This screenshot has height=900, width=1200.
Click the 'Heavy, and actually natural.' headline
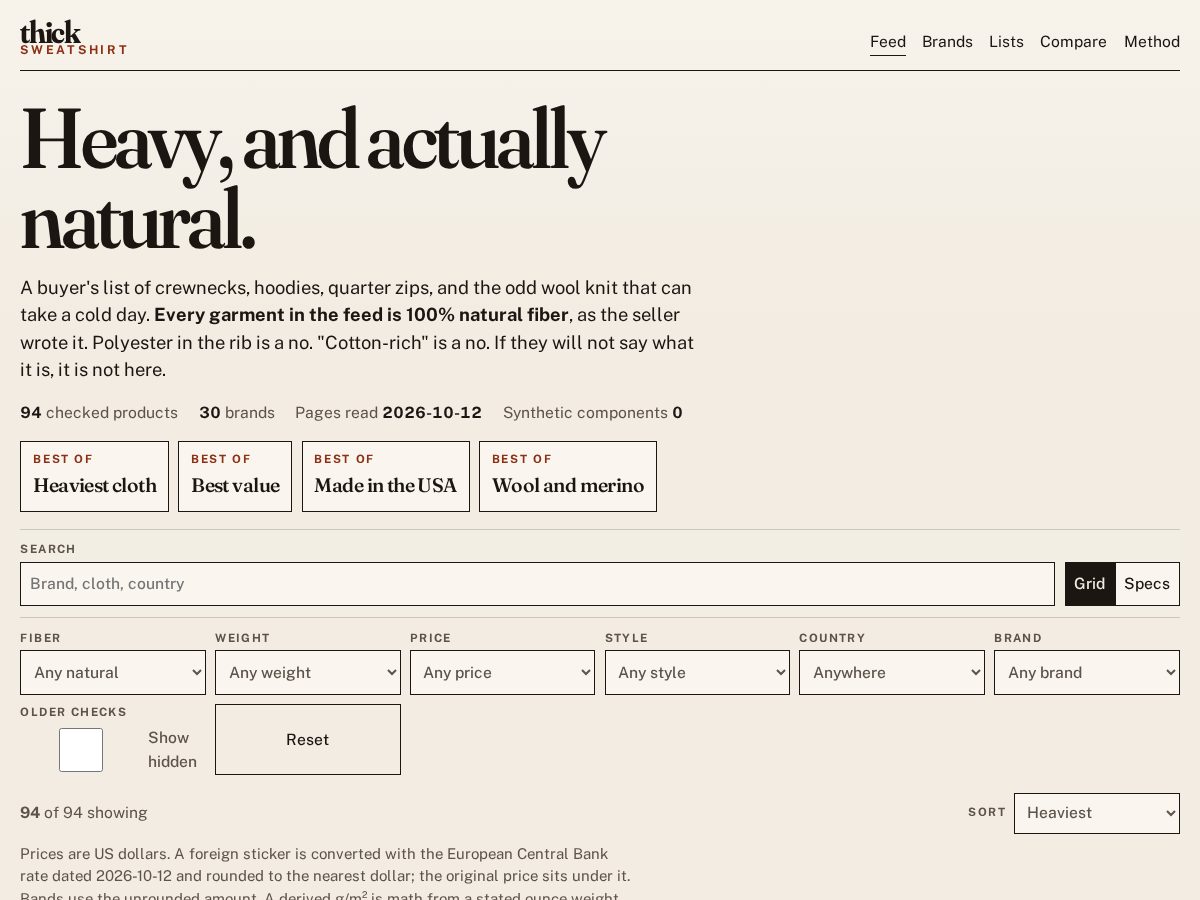click(312, 180)
